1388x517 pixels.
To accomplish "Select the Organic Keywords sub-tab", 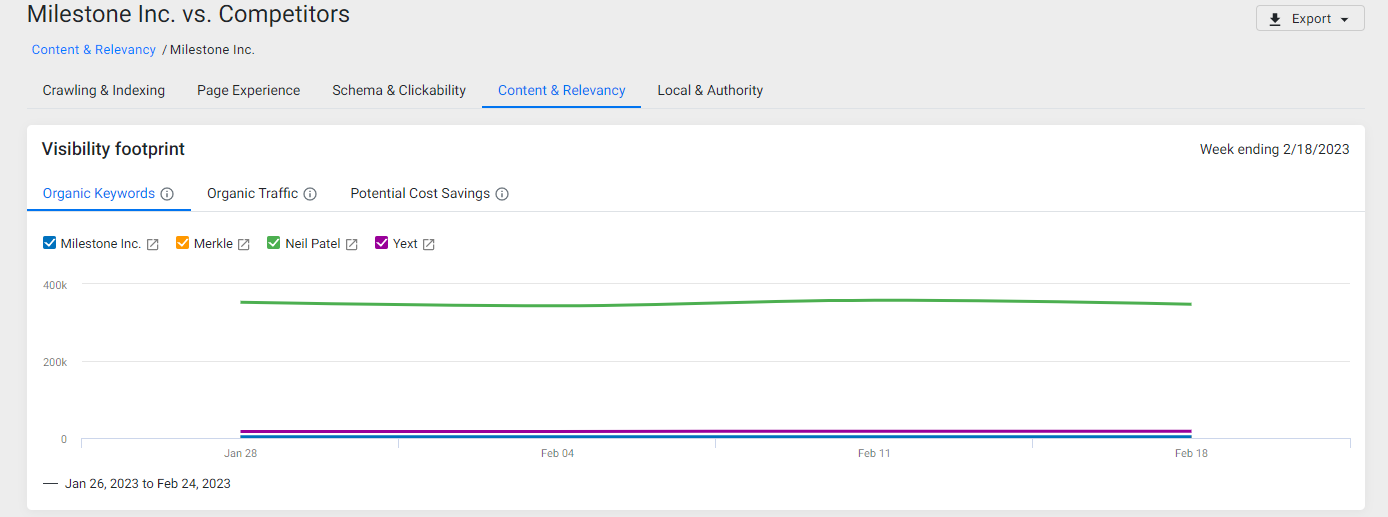I will (x=99, y=193).
